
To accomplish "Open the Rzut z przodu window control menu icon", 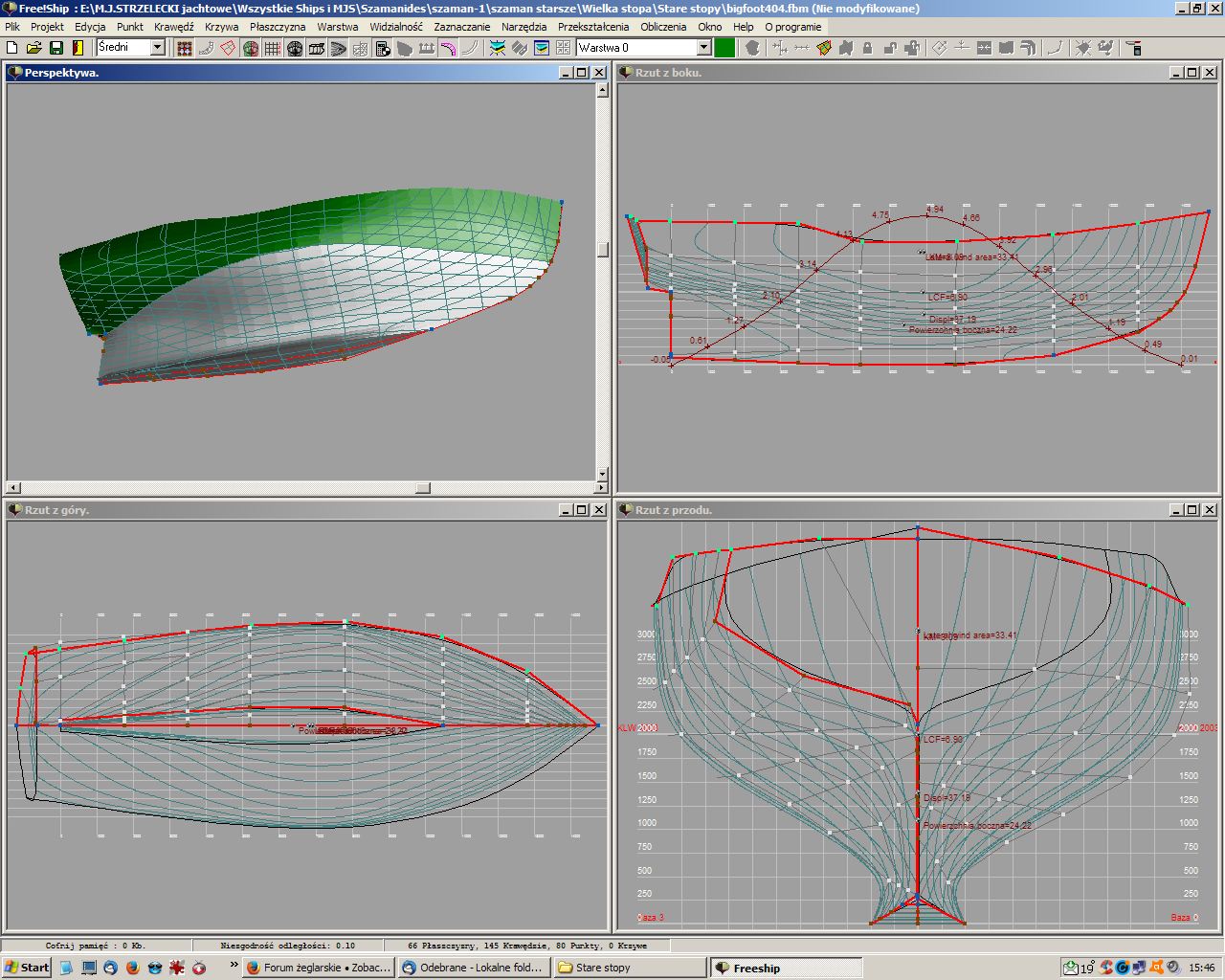I will tap(625, 510).
